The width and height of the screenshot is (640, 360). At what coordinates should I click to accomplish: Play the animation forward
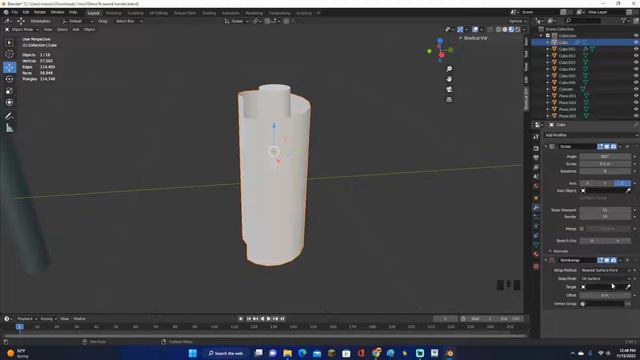coord(269,319)
